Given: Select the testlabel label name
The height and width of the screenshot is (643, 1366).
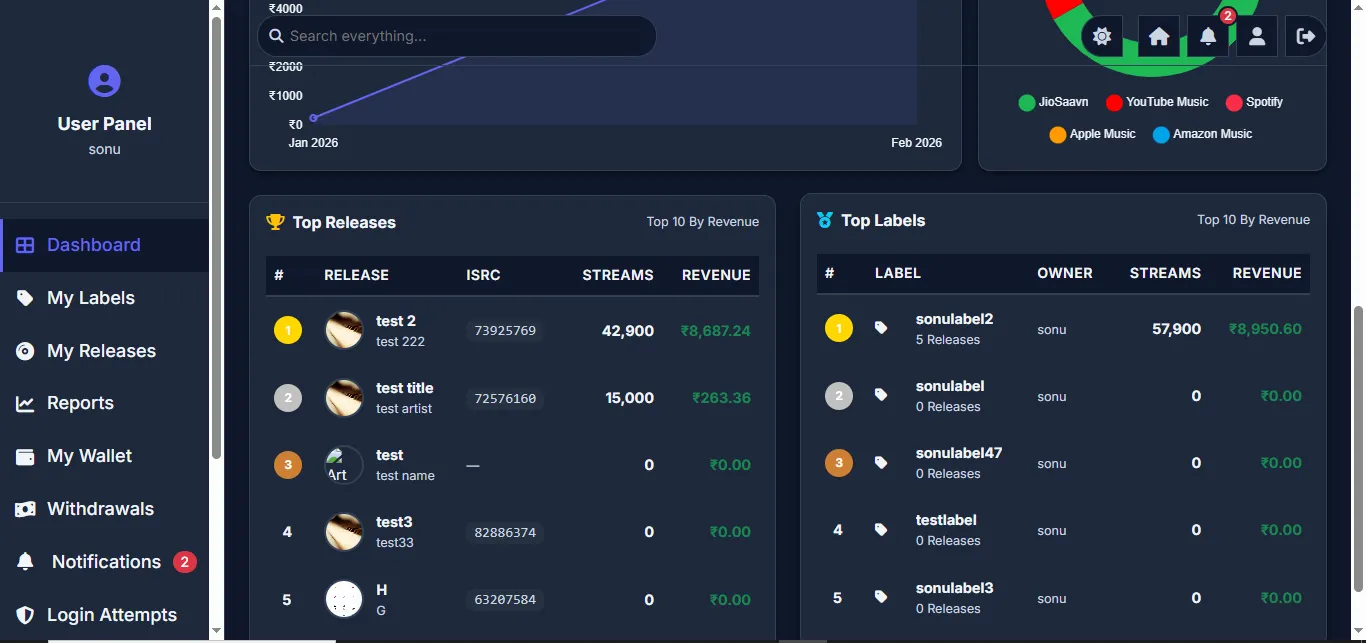Looking at the screenshot, I should pos(946,520).
